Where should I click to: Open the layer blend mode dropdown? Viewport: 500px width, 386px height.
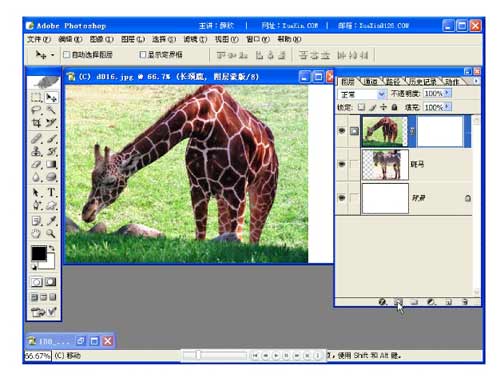coord(362,94)
